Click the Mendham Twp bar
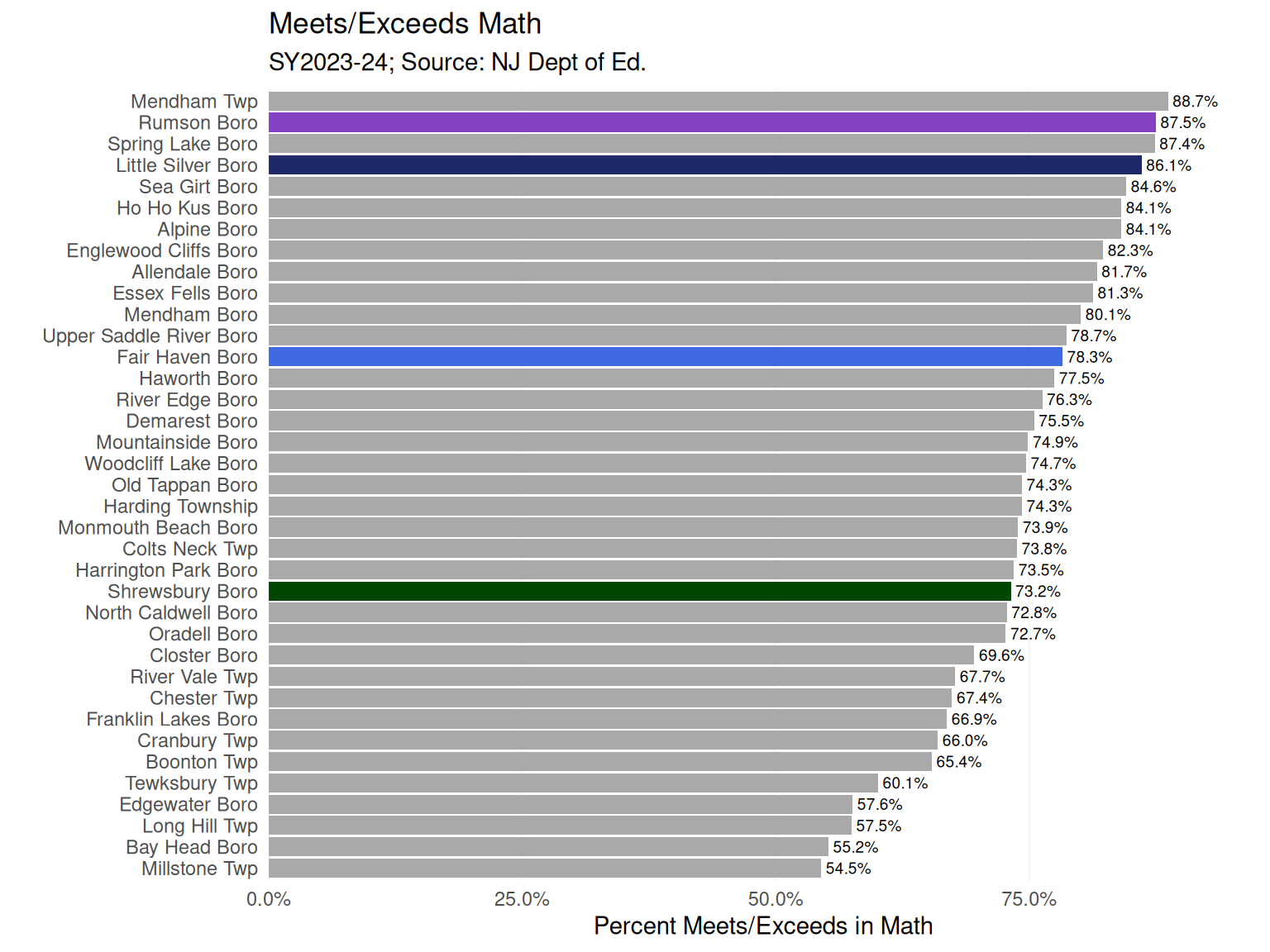The image size is (1270, 952). 719,101
